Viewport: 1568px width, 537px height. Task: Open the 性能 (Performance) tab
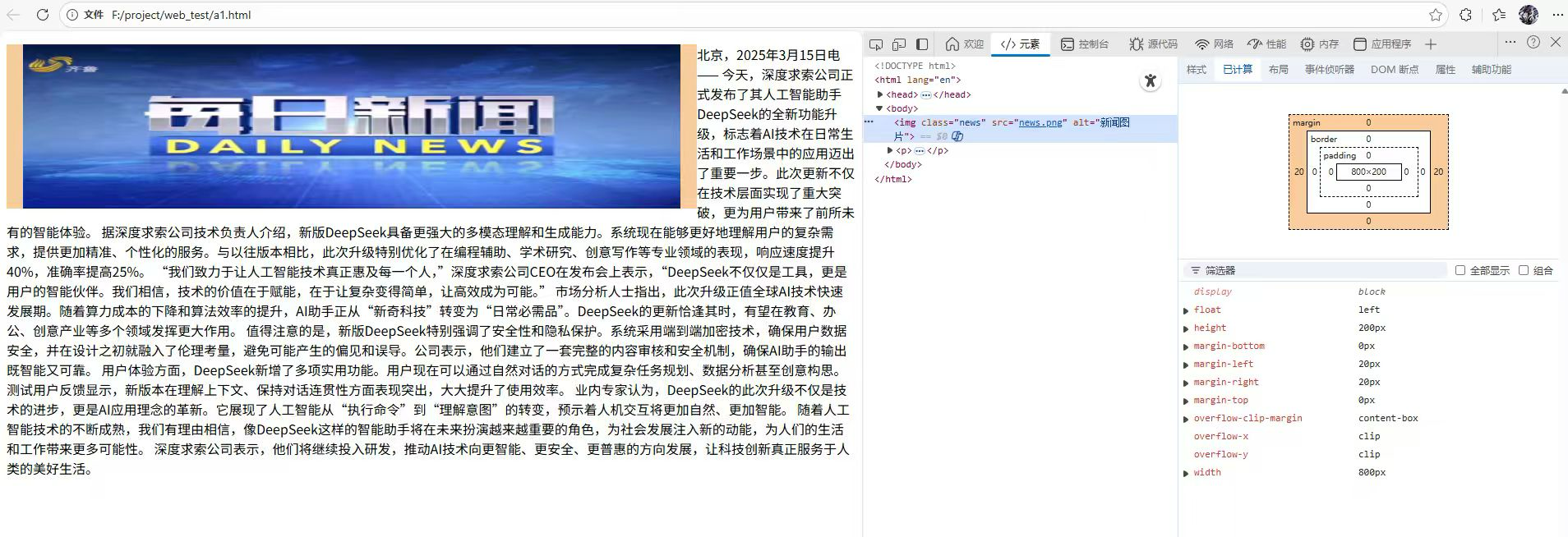1267,44
